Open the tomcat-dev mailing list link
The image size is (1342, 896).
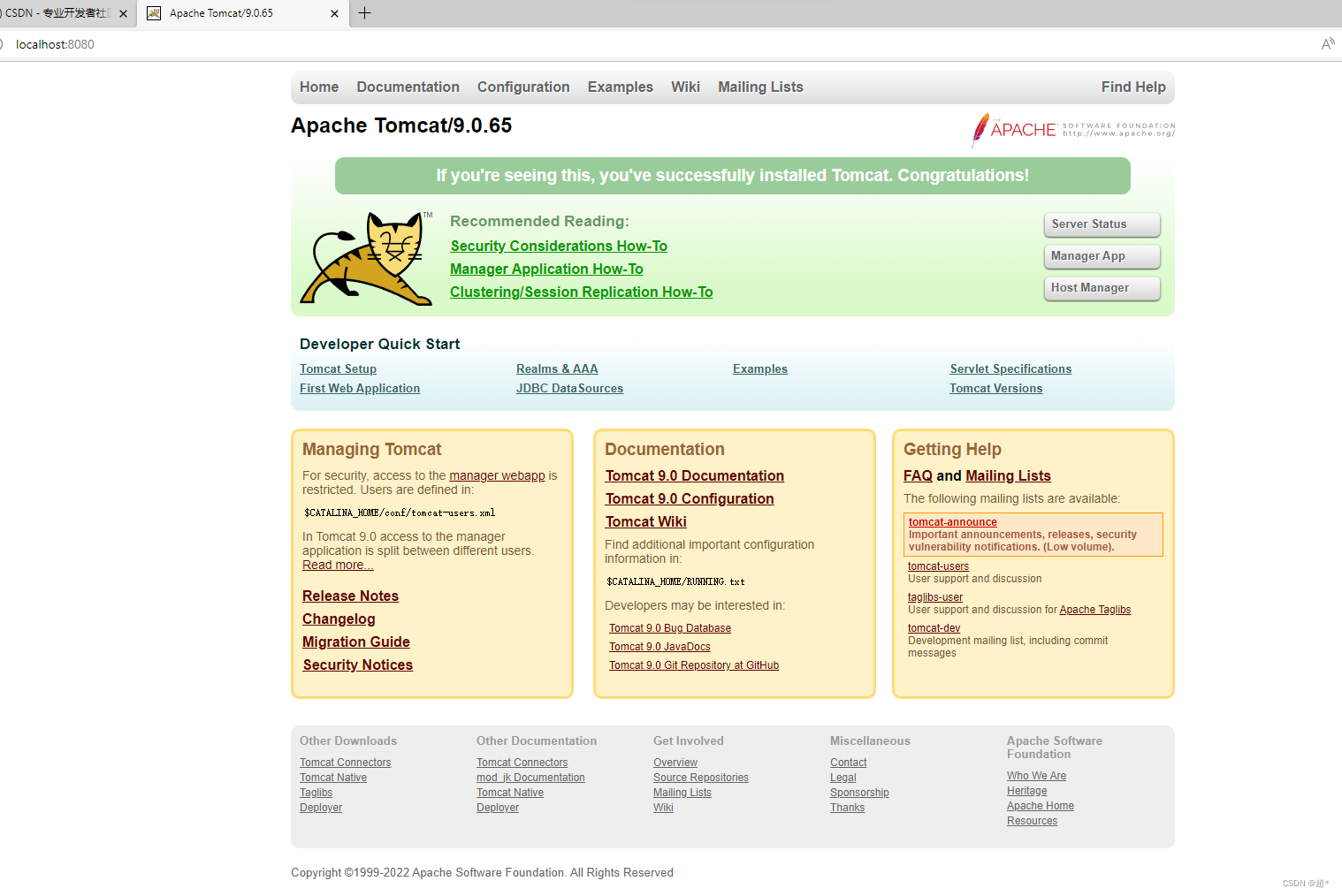point(934,628)
